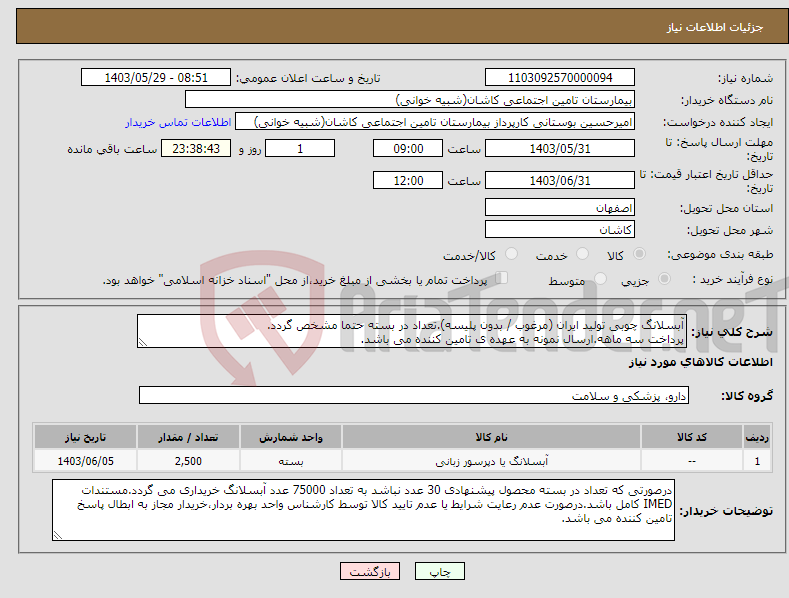Image resolution: width=789 pixels, height=598 pixels.
Task: Click the شرح کلی نیاز description textarea
Action: click(412, 331)
